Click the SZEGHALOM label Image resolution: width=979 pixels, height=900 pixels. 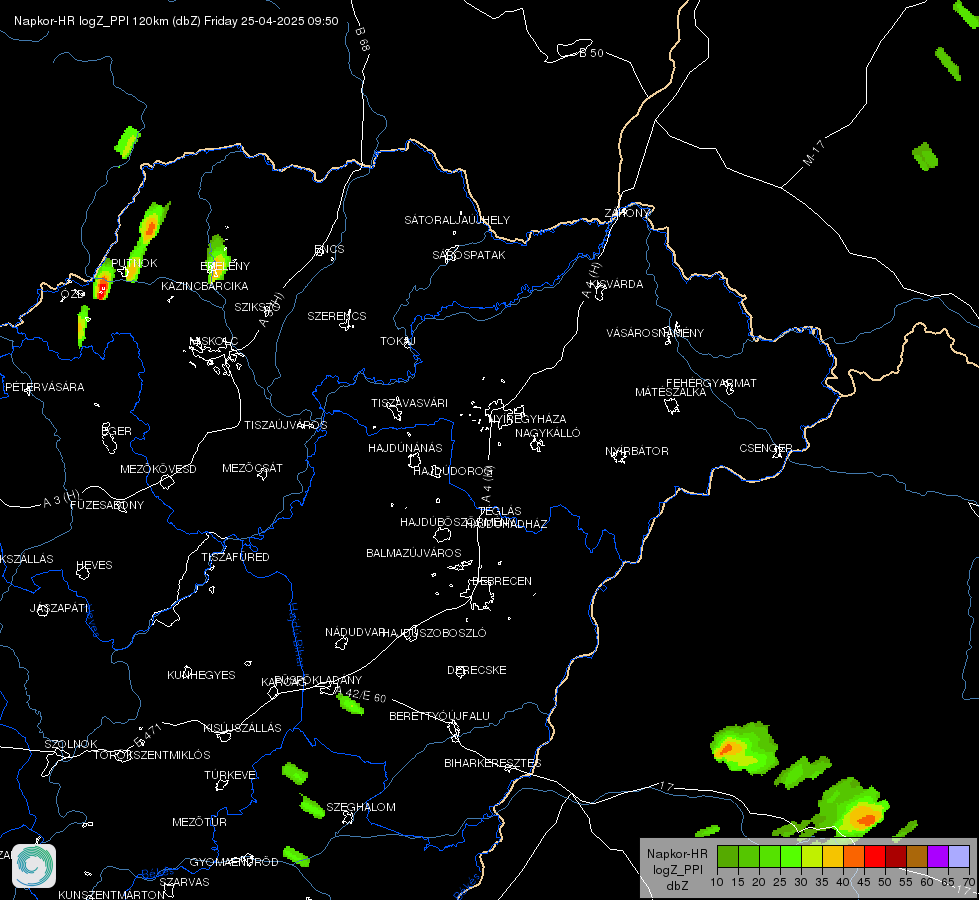pyautogui.click(x=361, y=807)
